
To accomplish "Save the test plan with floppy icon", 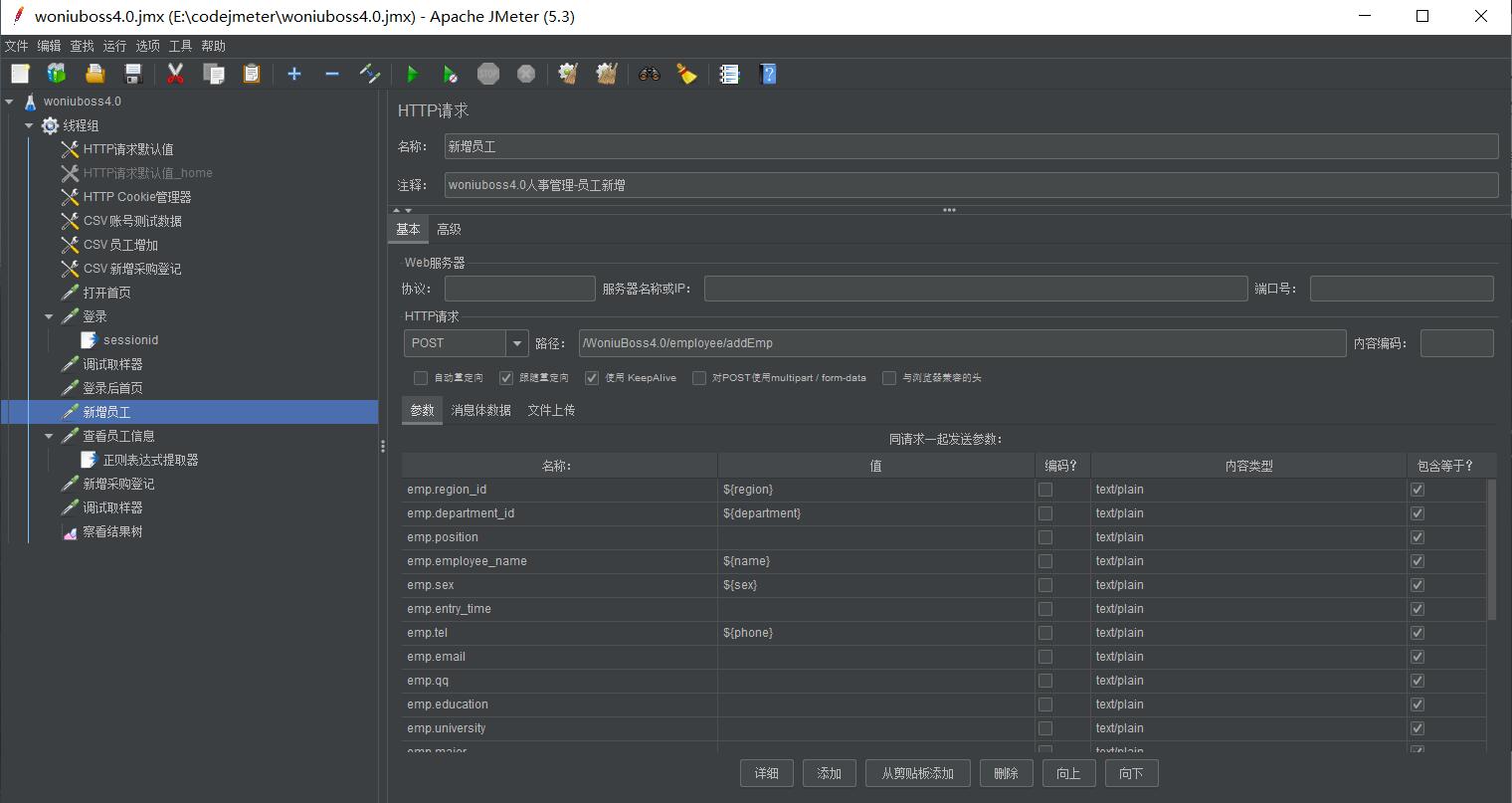I will [133, 74].
